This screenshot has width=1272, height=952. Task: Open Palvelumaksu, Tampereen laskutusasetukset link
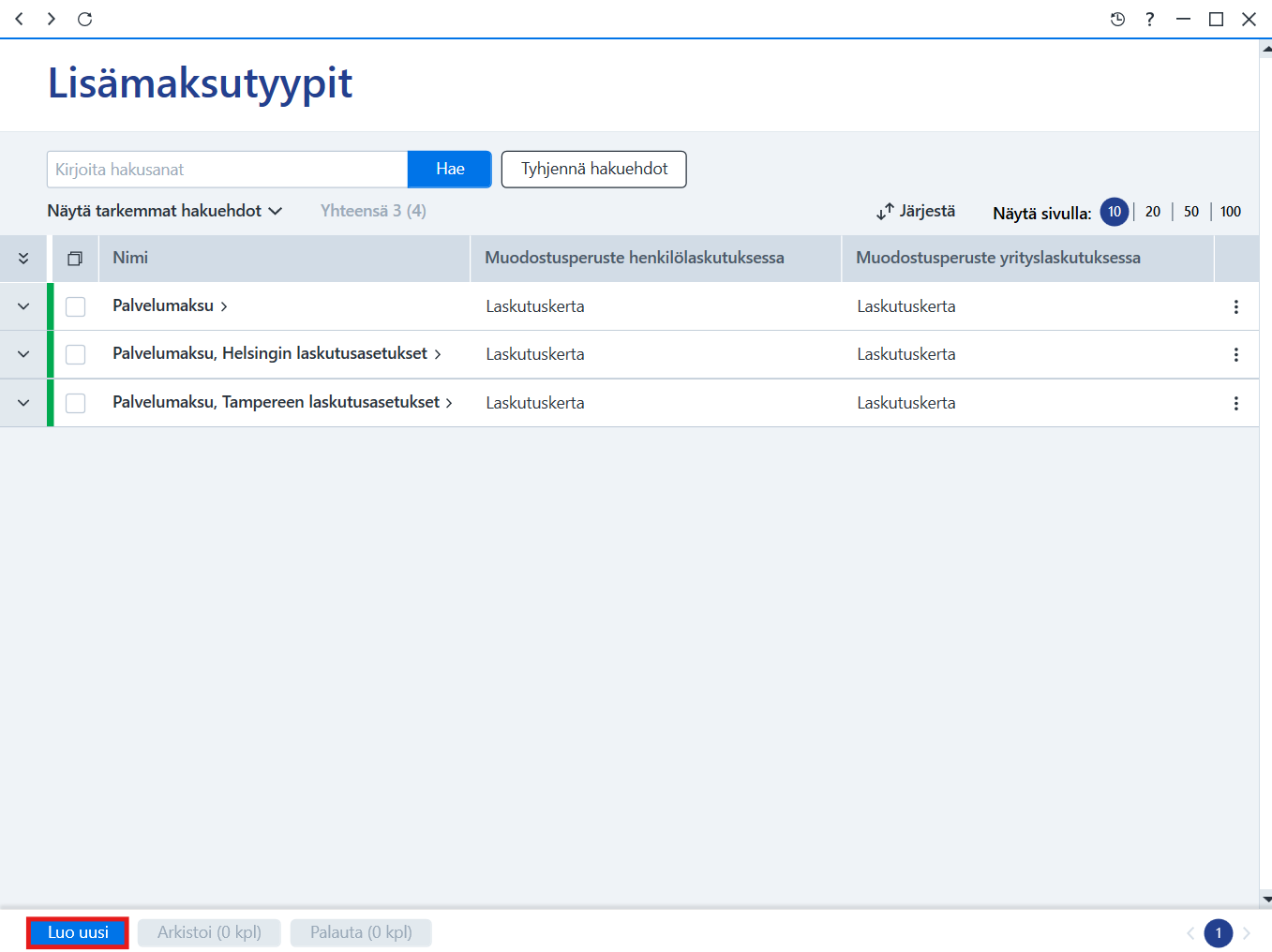[282, 402]
